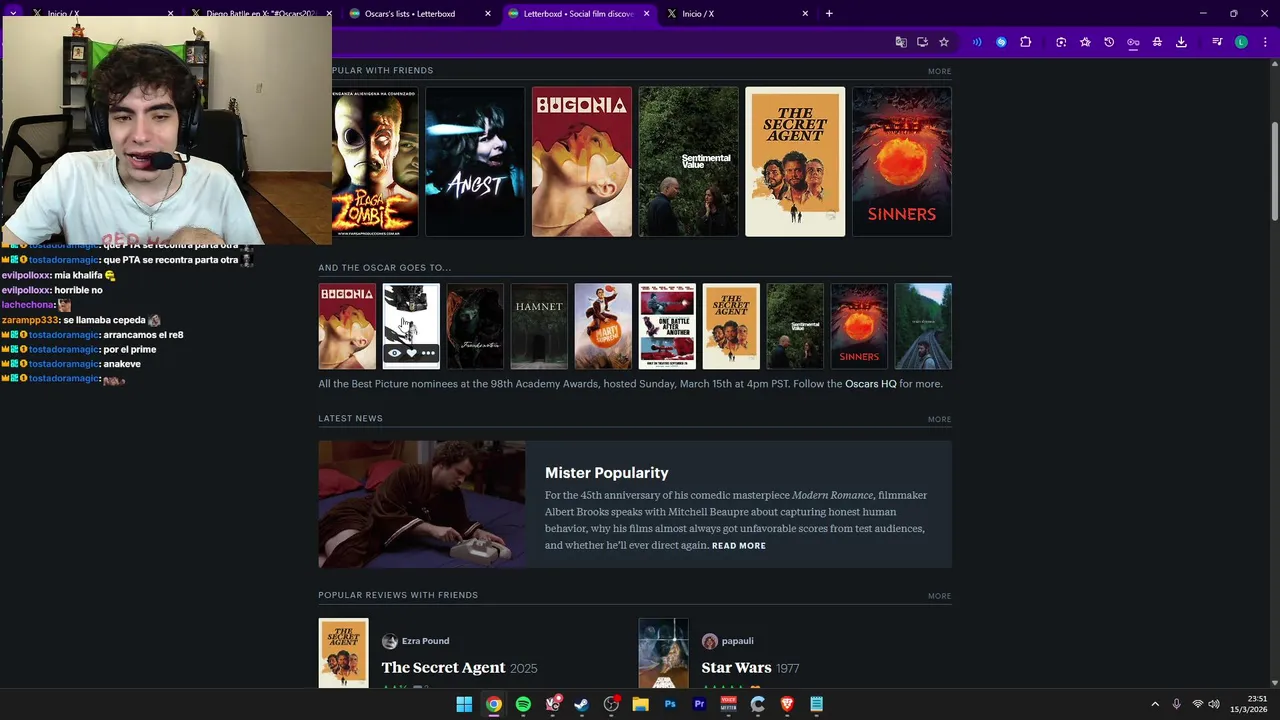Mark hovered Oscar film as watched with eye icon

tap(395, 353)
